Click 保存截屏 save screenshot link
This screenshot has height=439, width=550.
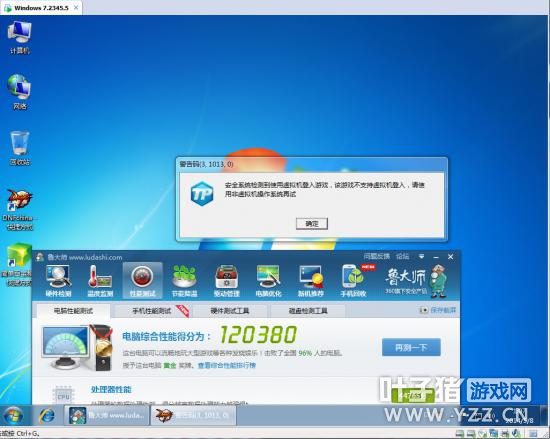point(438,310)
